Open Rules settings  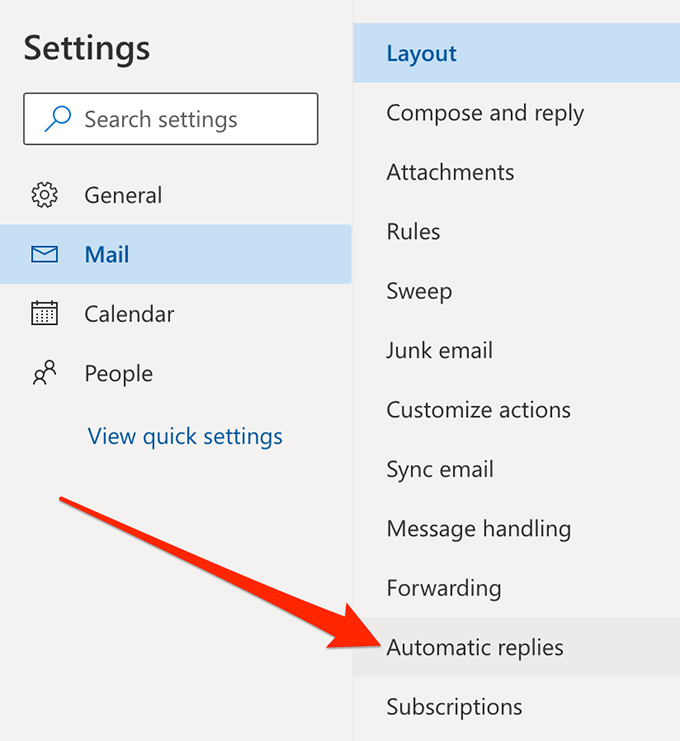click(x=516, y=232)
